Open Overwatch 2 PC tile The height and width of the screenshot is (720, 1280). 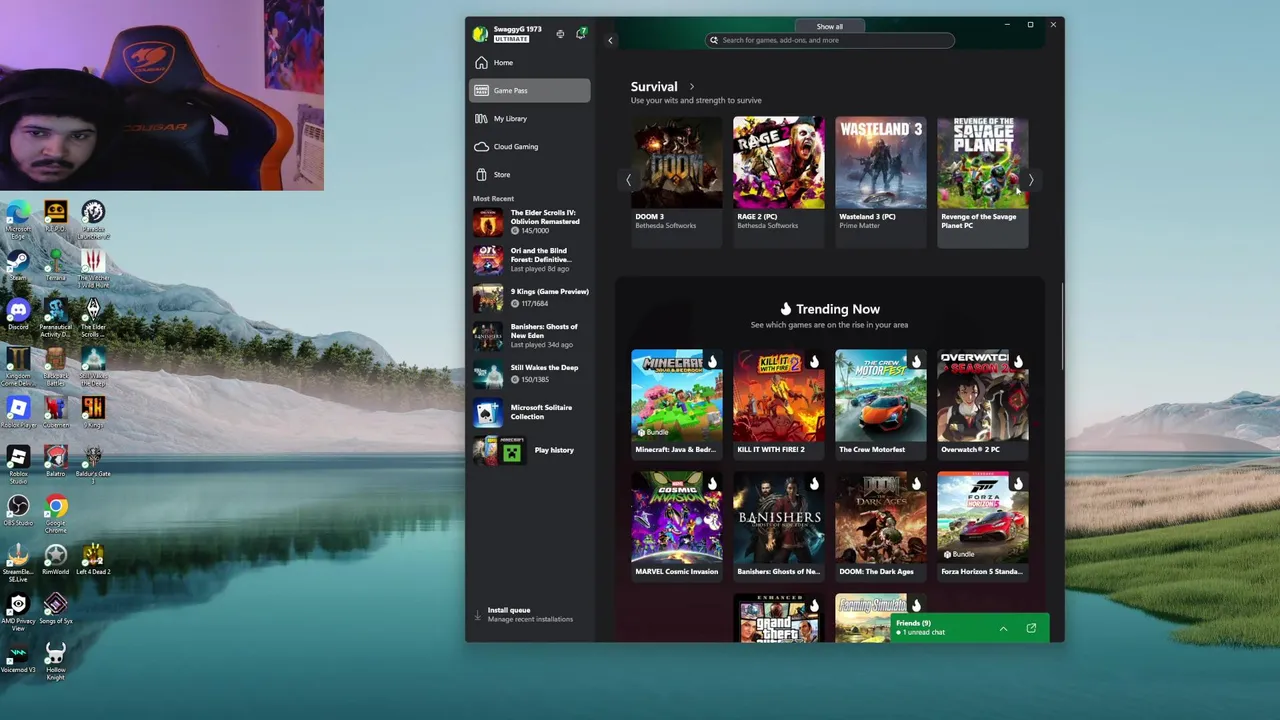tap(982, 403)
